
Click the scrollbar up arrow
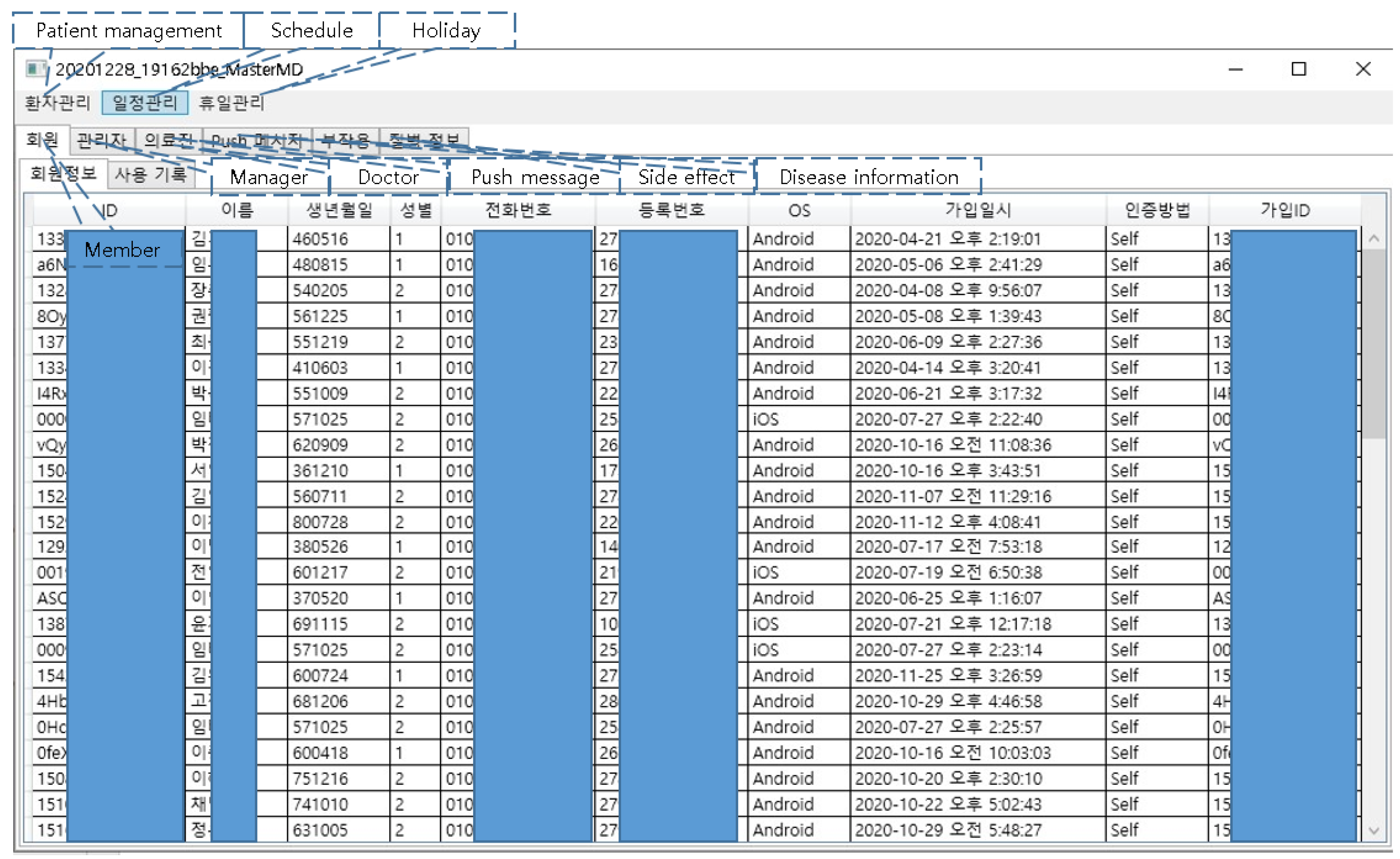click(1374, 238)
